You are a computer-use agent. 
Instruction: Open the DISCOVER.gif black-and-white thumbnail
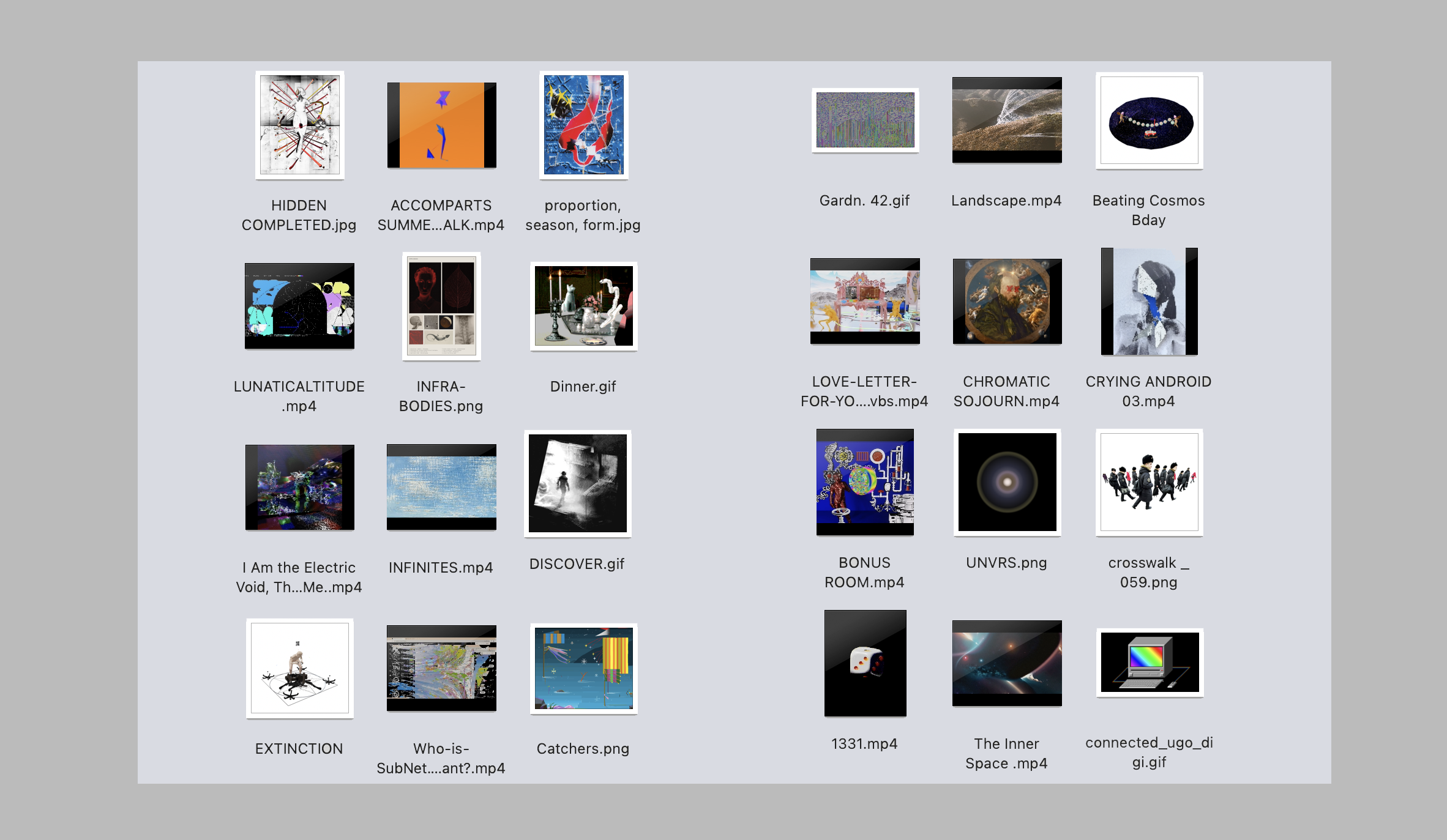click(x=577, y=483)
